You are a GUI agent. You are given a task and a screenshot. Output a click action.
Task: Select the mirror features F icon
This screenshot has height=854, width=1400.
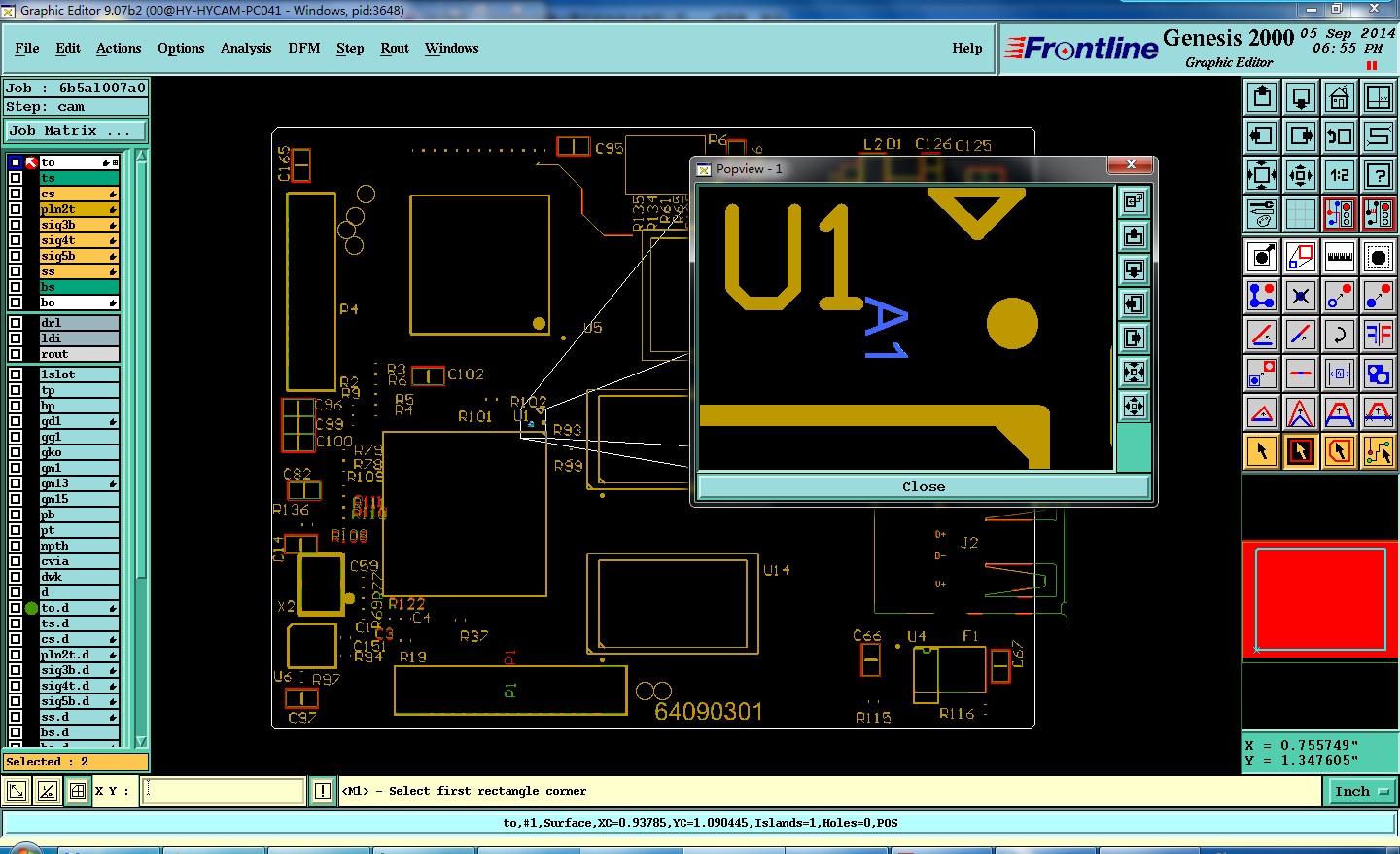1379,335
